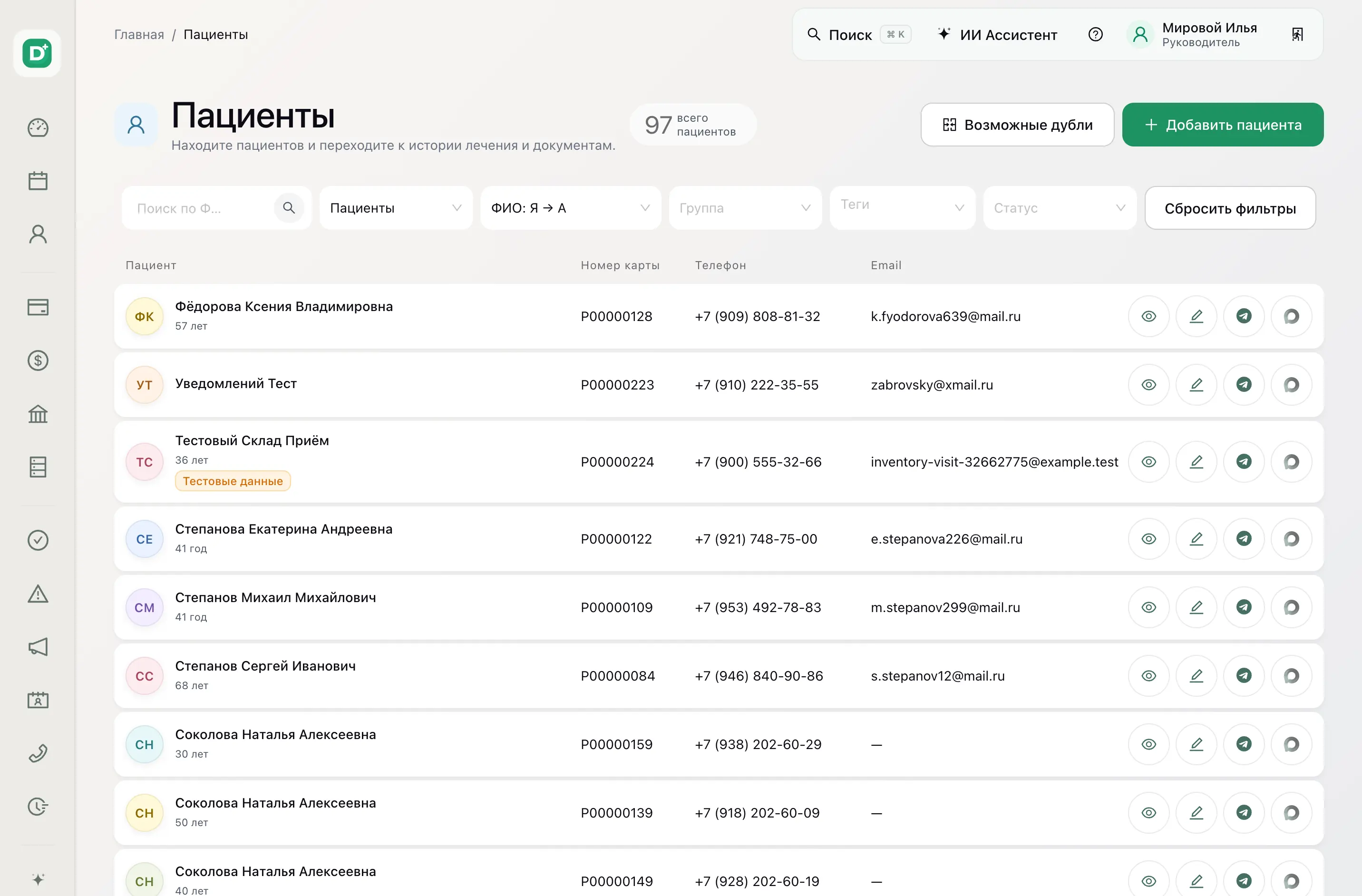Click Сбросить фильтры button

tap(1230, 208)
